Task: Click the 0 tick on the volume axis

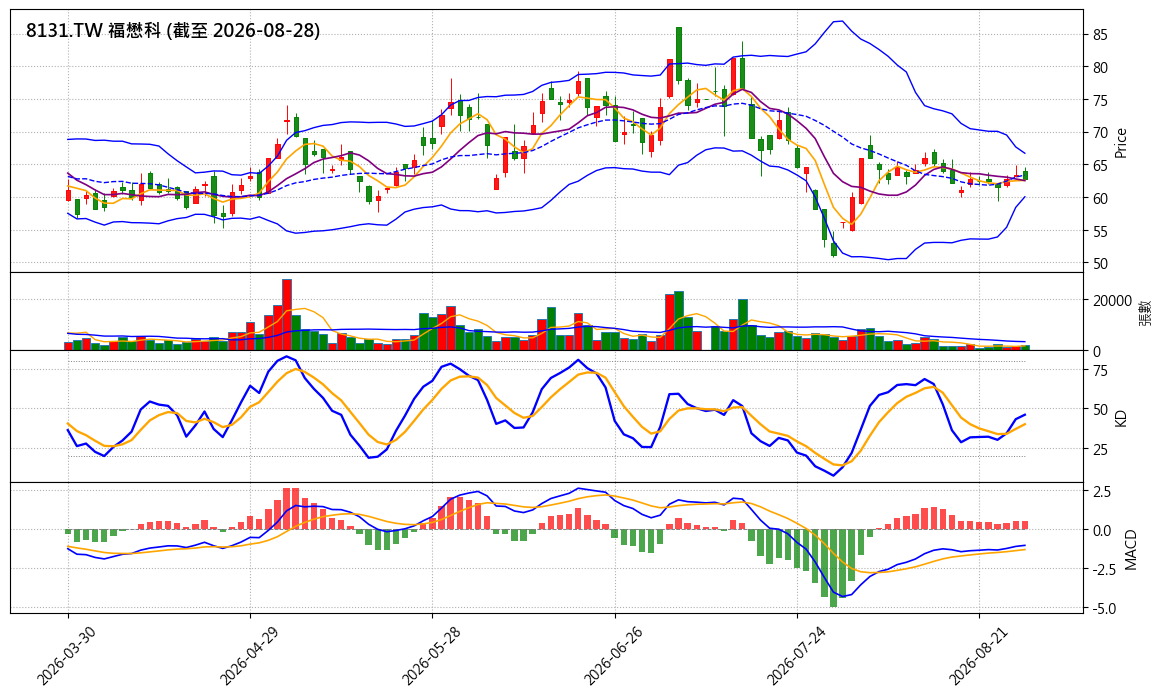Action: point(1096,351)
